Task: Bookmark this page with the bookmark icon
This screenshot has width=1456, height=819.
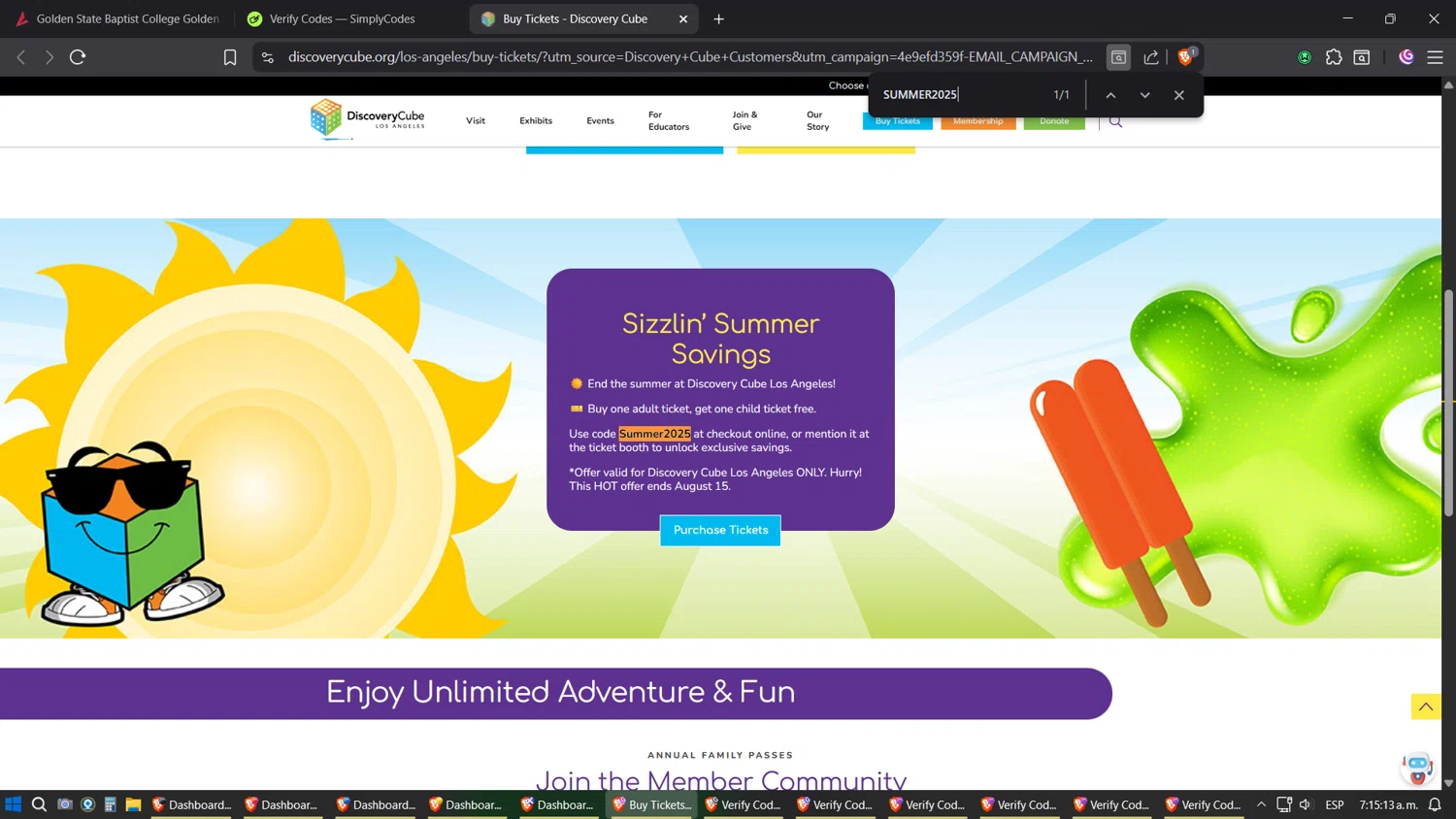Action: [230, 57]
